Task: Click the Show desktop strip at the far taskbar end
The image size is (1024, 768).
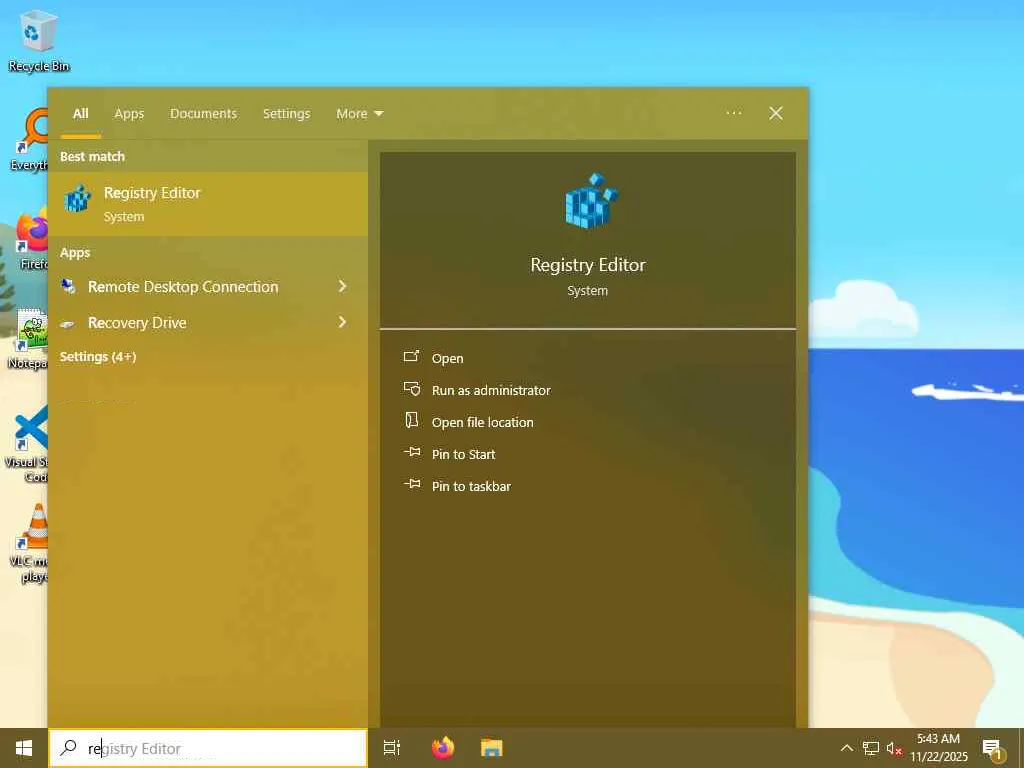Action: [x=1021, y=748]
